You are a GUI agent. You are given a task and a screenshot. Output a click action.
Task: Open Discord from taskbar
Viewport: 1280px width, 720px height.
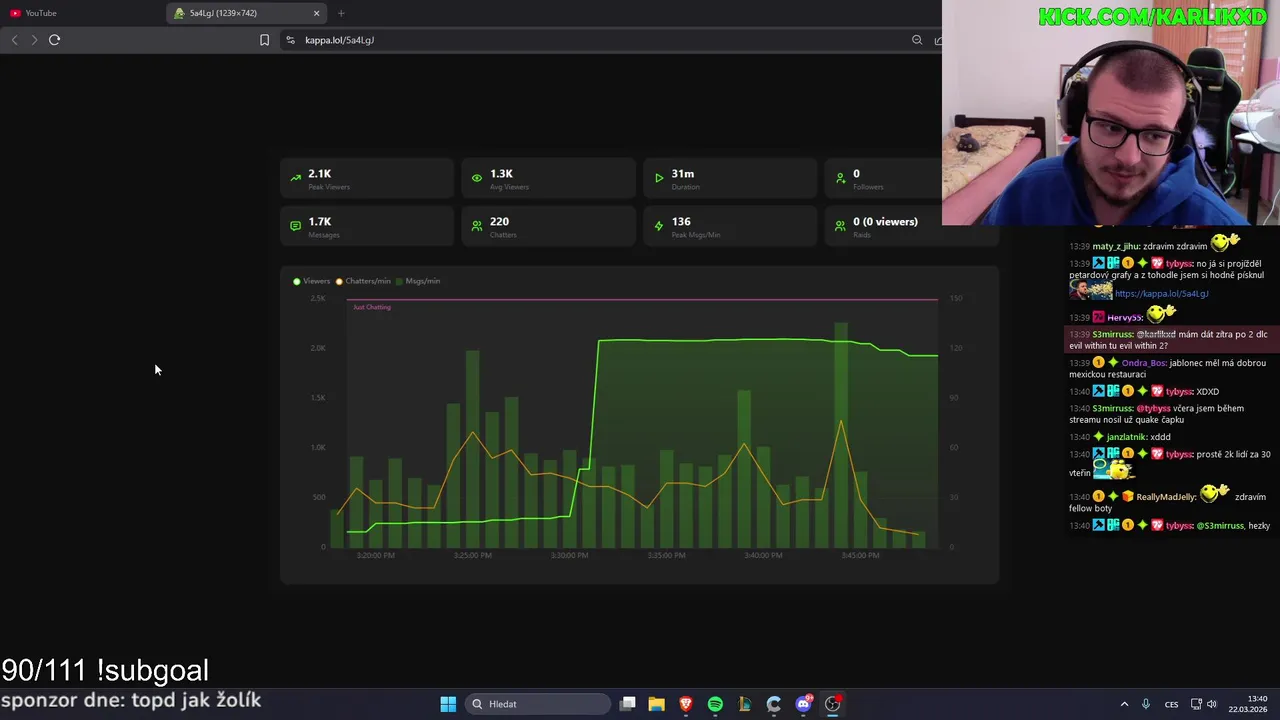tap(803, 704)
